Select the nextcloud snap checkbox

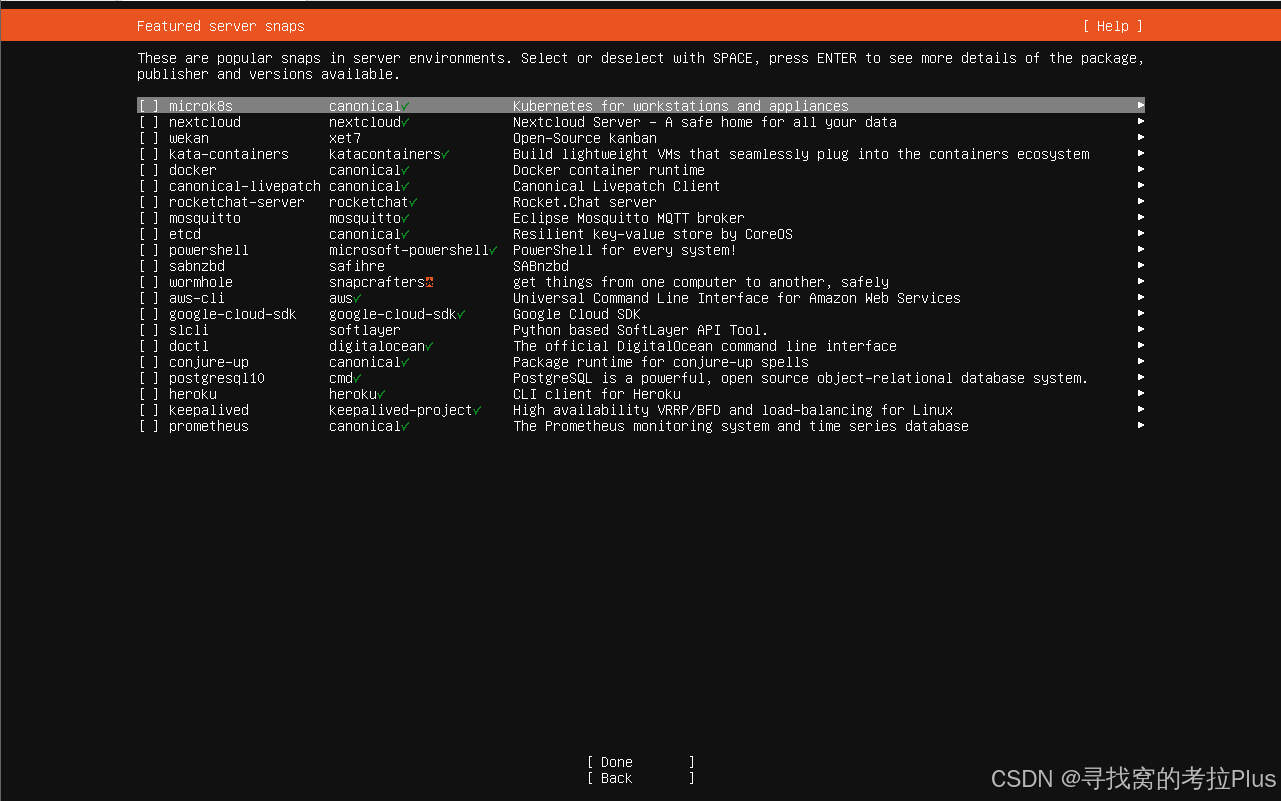[x=149, y=122]
